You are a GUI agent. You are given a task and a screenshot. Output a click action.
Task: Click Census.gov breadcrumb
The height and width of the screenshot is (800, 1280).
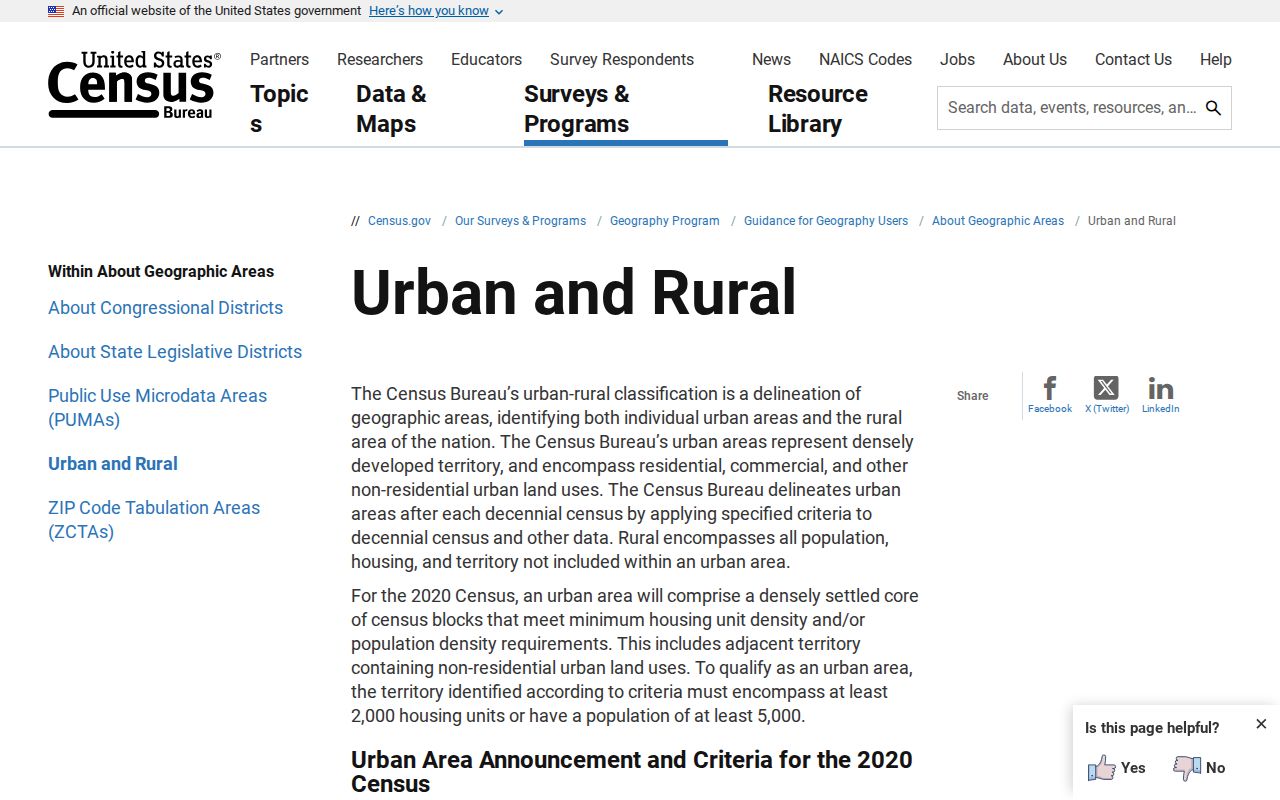399,221
